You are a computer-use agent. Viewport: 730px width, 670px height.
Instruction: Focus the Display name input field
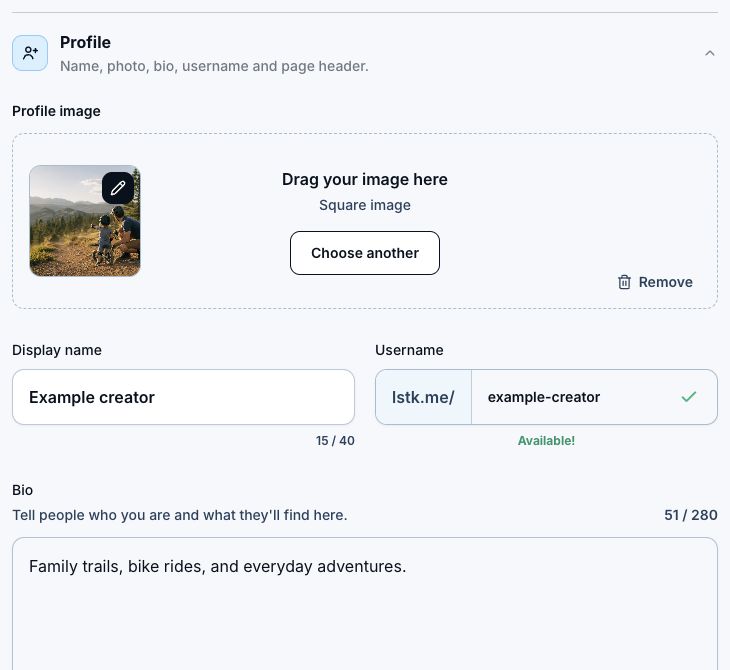tap(183, 397)
